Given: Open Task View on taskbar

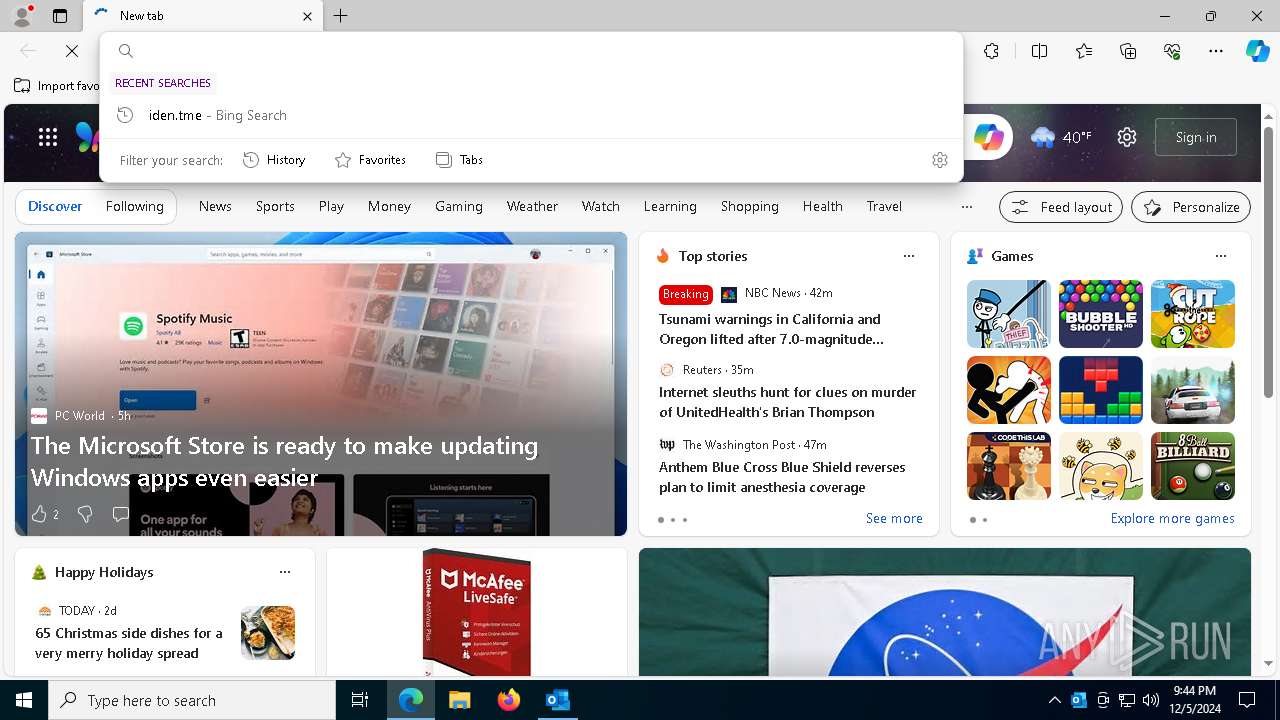Looking at the screenshot, I should click(360, 700).
